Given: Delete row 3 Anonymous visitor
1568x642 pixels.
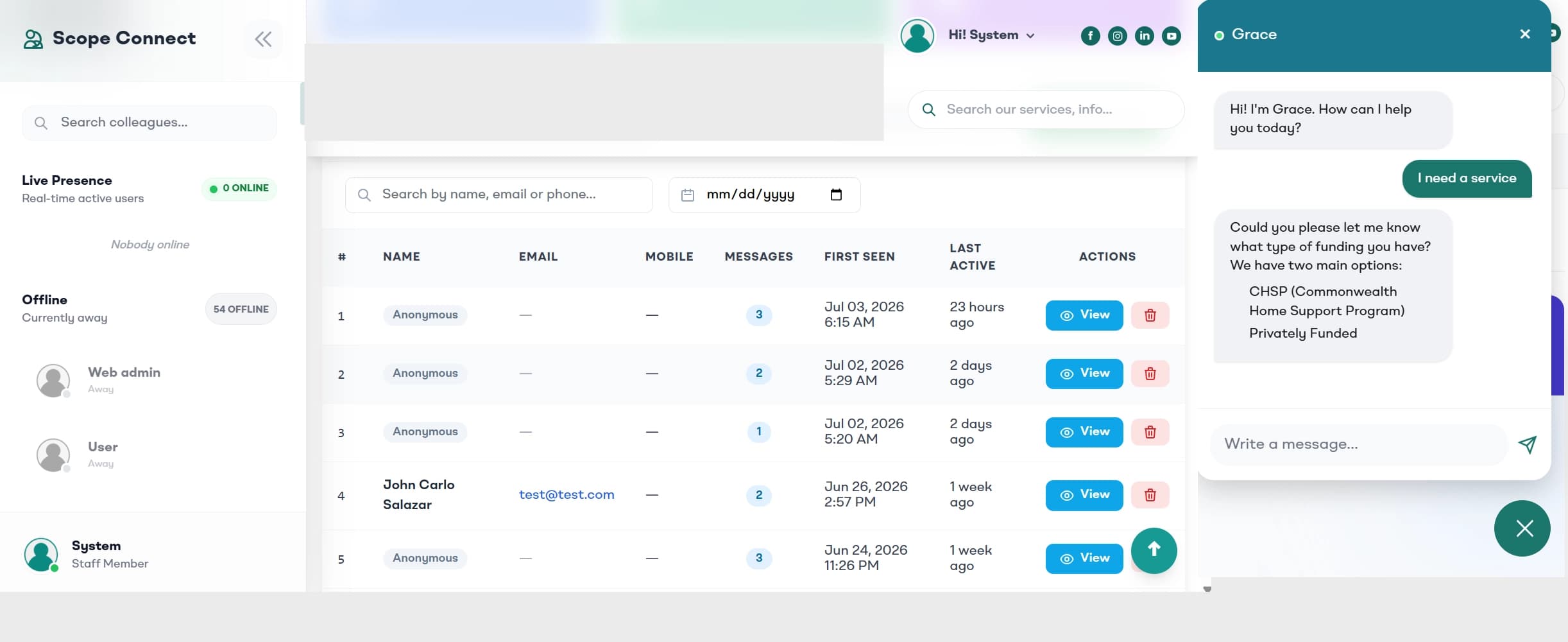Looking at the screenshot, I should click(x=1150, y=432).
